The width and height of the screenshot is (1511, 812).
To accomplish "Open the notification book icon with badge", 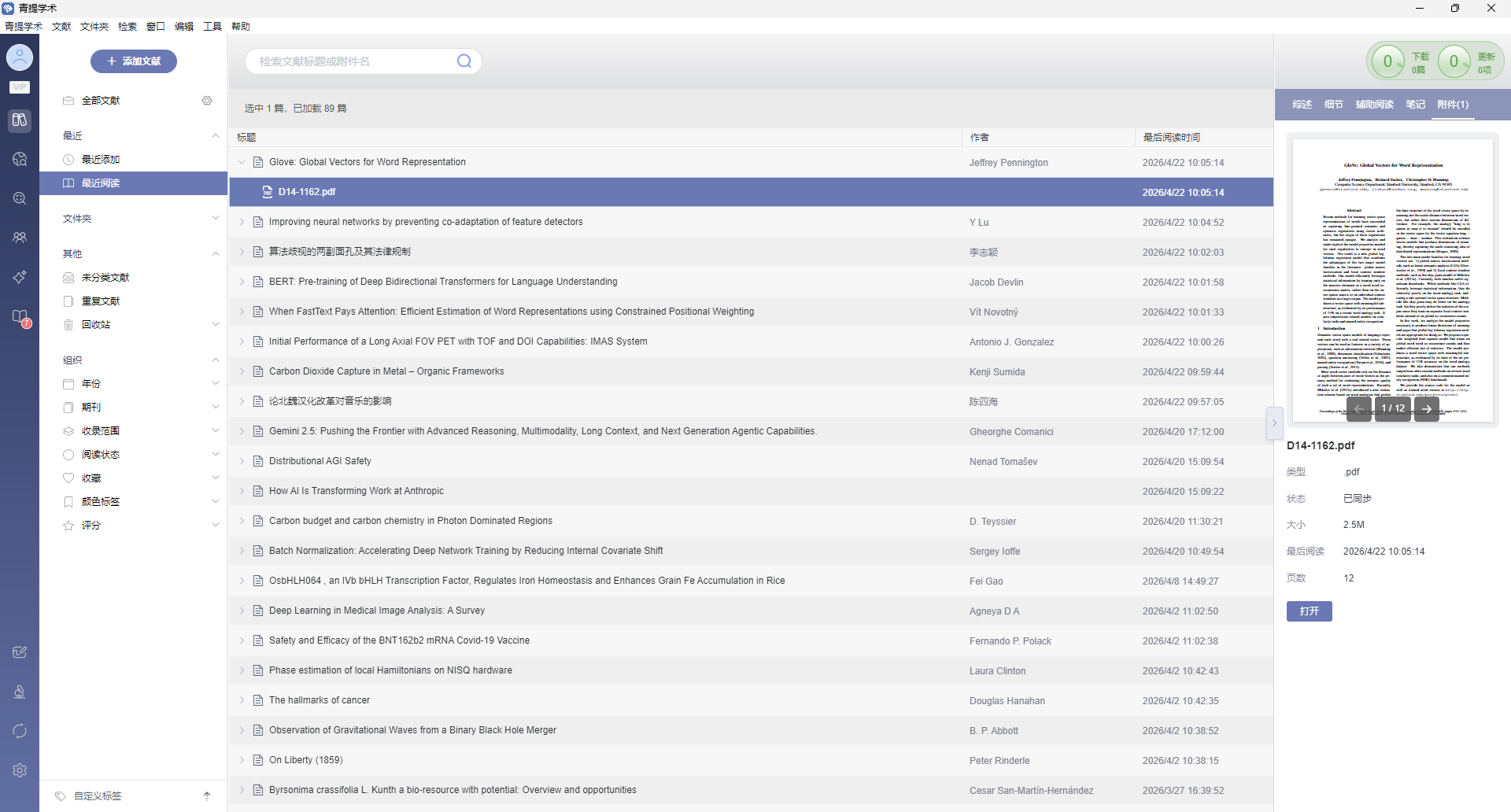I will click(20, 317).
